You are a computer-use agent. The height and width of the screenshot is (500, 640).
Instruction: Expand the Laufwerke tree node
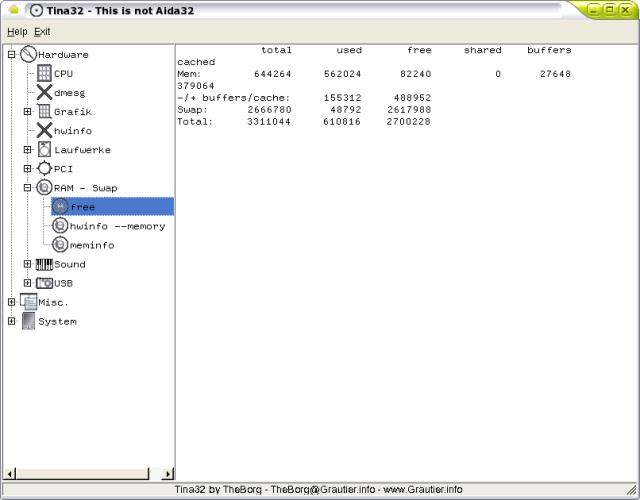[x=27, y=149]
